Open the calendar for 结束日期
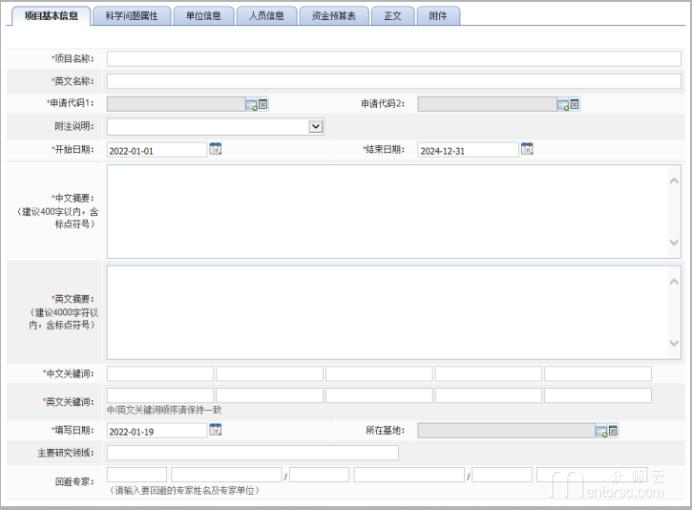The height and width of the screenshot is (510, 693). click(527, 150)
